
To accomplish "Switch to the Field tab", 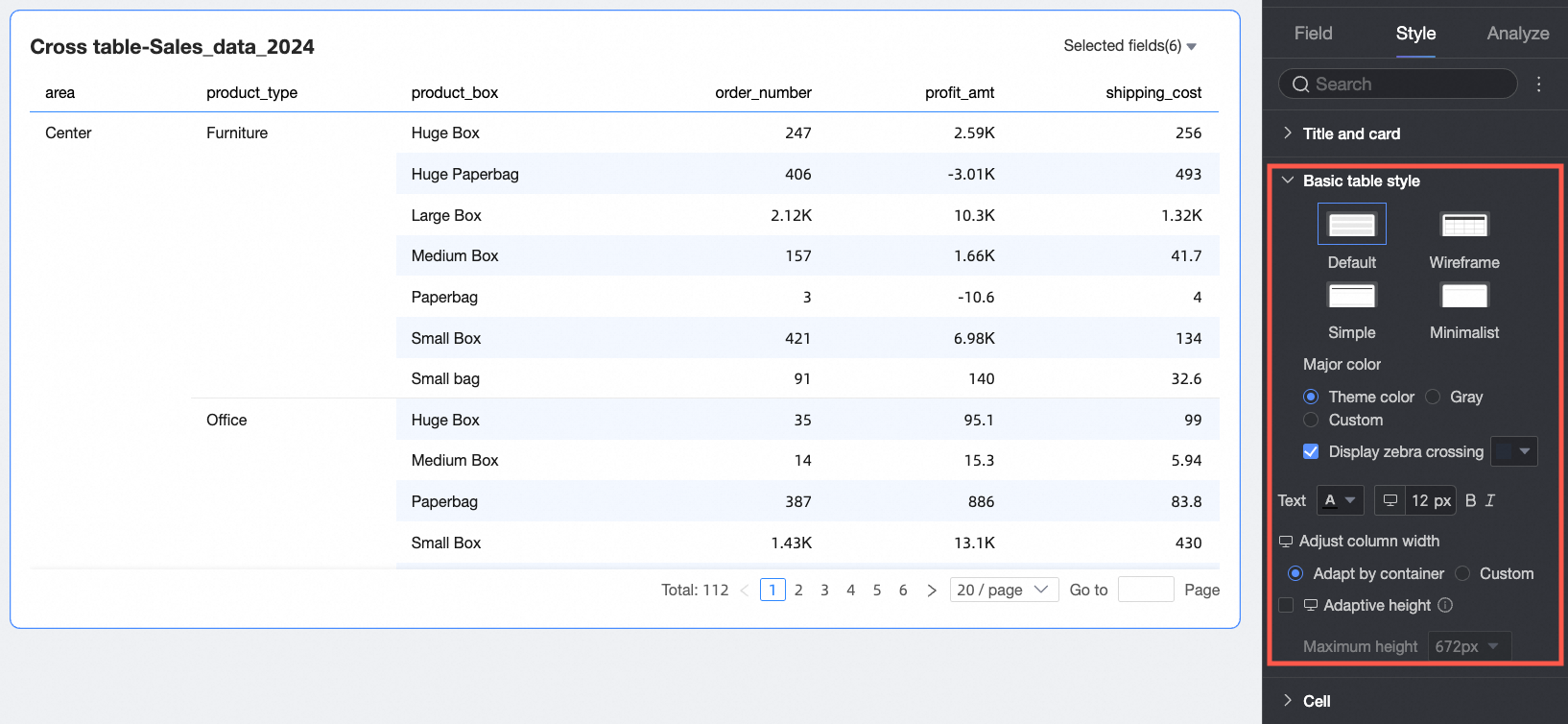I will (1313, 34).
